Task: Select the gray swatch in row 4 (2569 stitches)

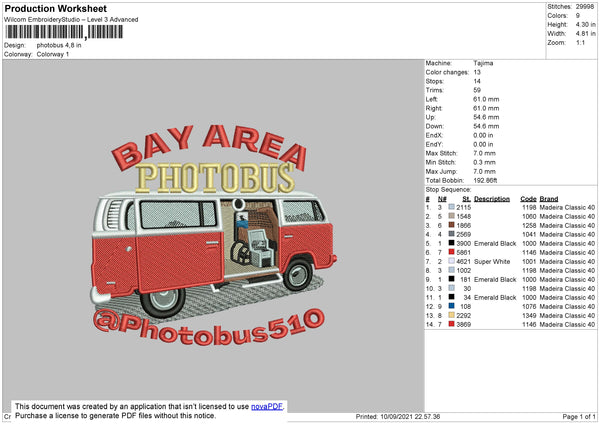Action: click(x=452, y=234)
